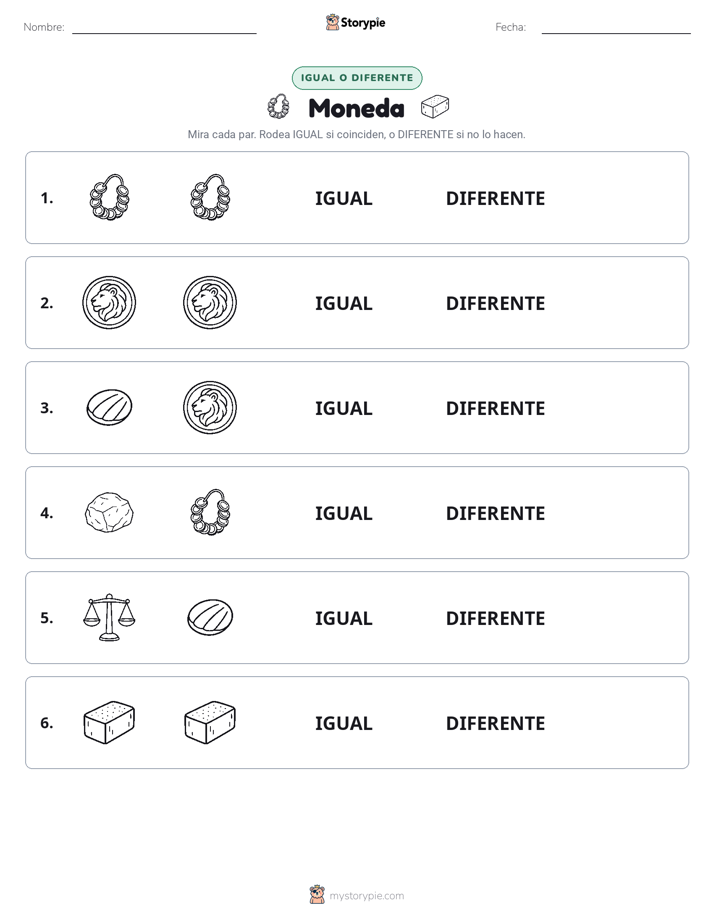Click the second coin string in row 1
The image size is (714, 924).
[x=210, y=197]
